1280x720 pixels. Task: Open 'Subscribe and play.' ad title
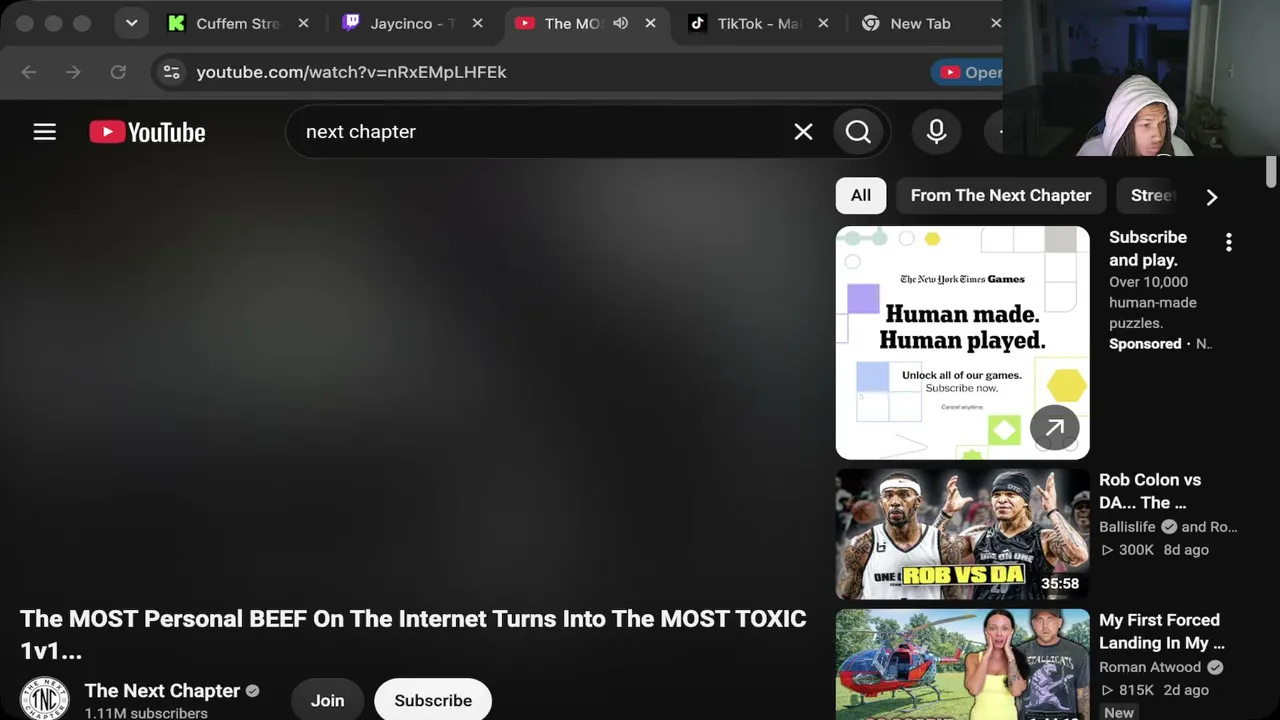(x=1148, y=248)
